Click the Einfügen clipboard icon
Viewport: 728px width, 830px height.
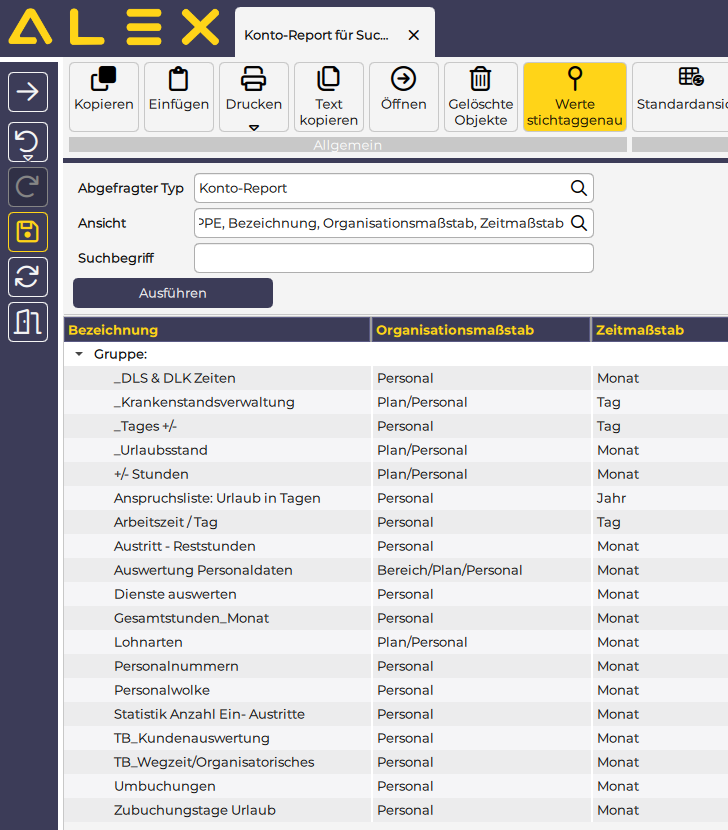pyautogui.click(x=178, y=80)
